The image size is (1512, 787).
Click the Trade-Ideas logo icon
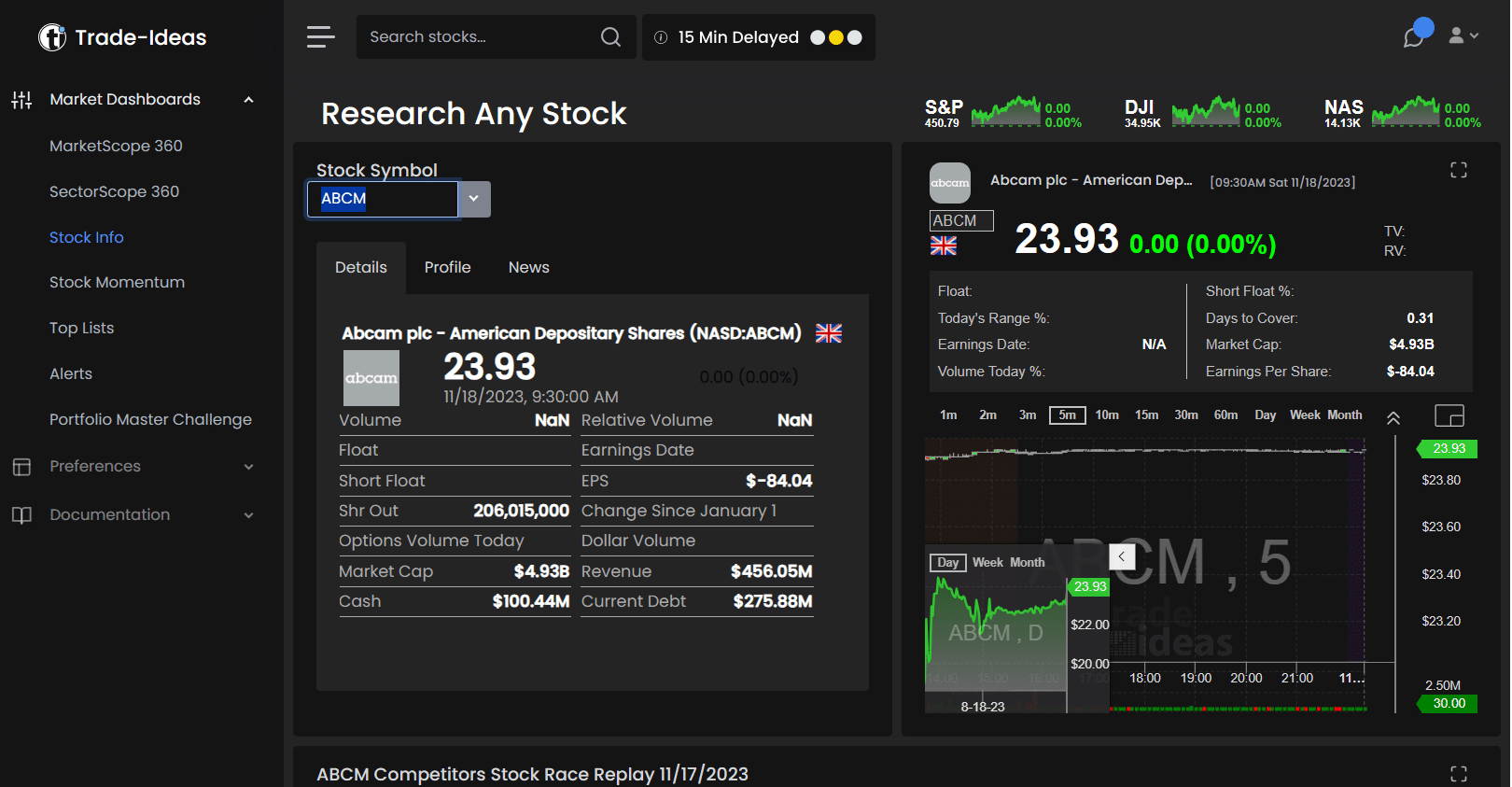52,37
